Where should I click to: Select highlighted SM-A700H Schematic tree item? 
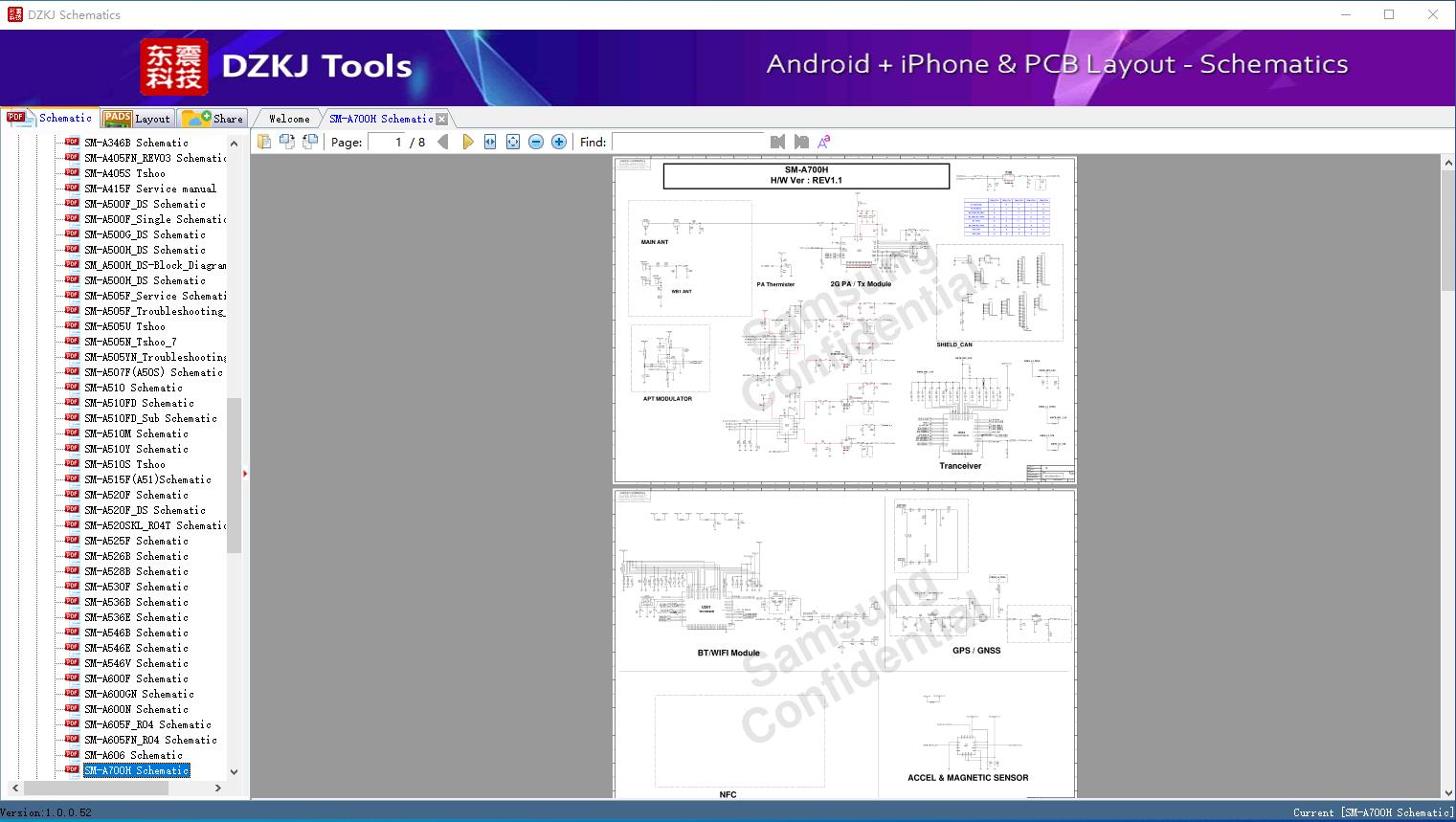[137, 770]
